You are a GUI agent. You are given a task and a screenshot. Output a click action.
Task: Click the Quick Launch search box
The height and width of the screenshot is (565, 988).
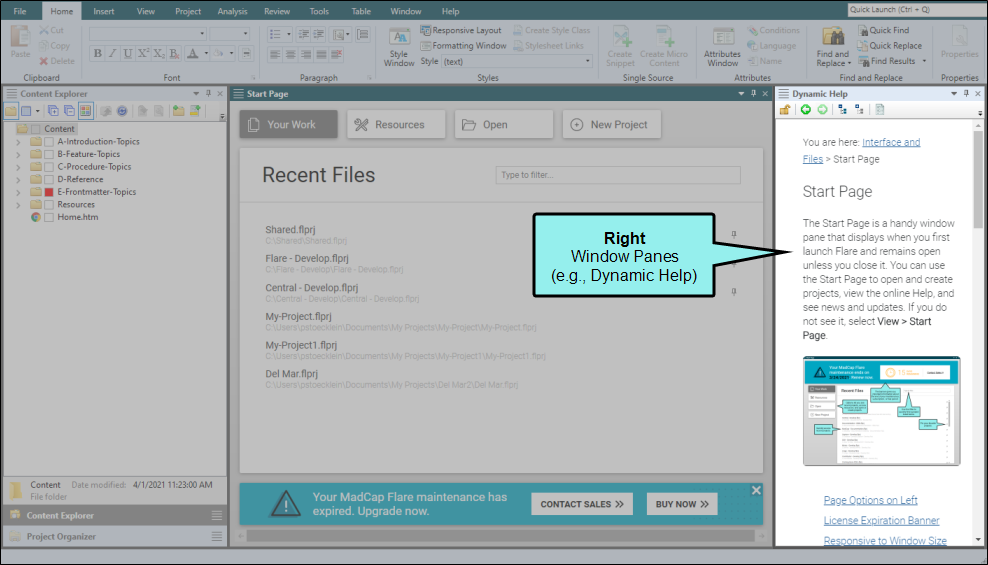tap(917, 9)
